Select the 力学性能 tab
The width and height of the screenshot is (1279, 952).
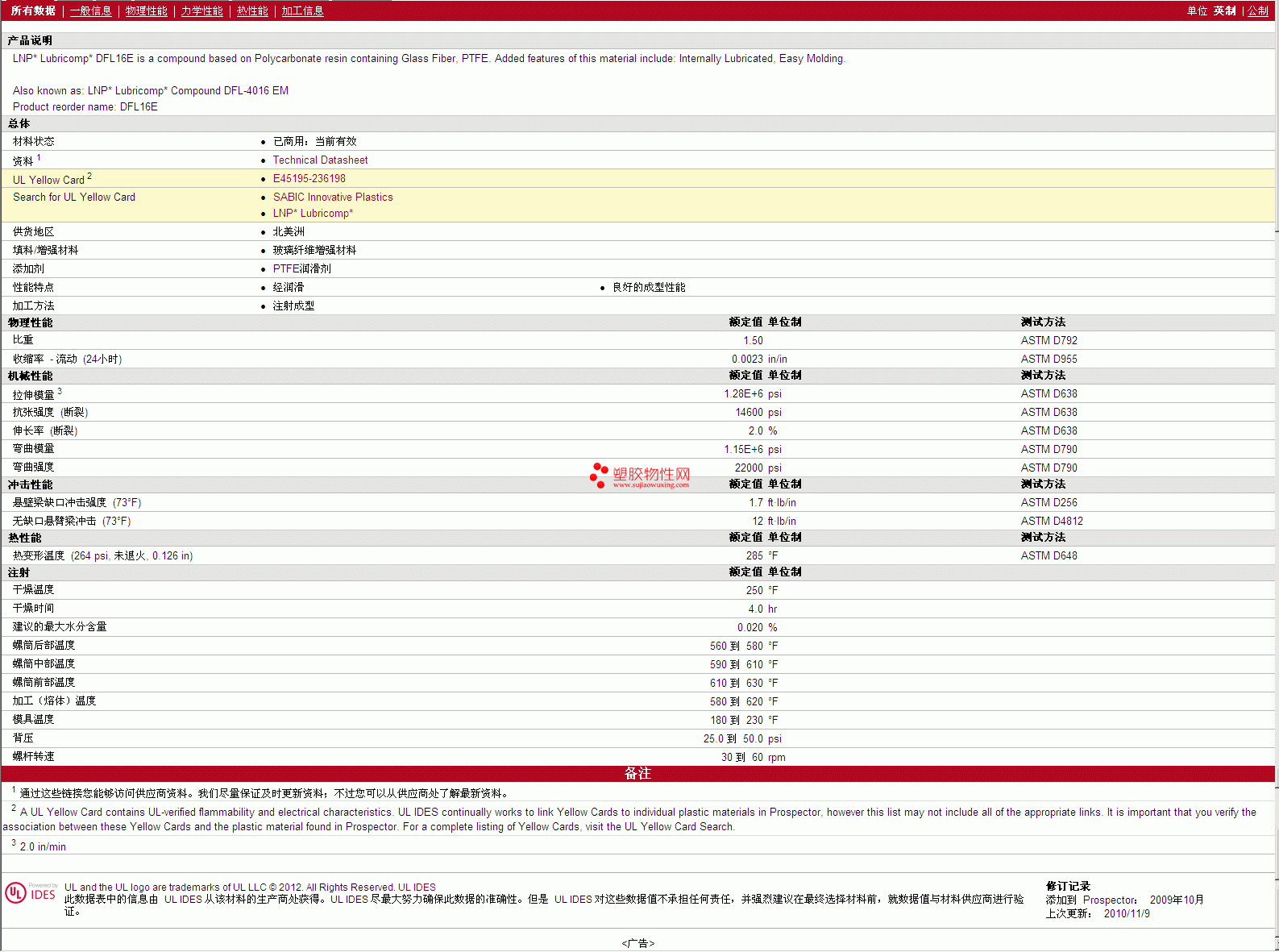(201, 10)
